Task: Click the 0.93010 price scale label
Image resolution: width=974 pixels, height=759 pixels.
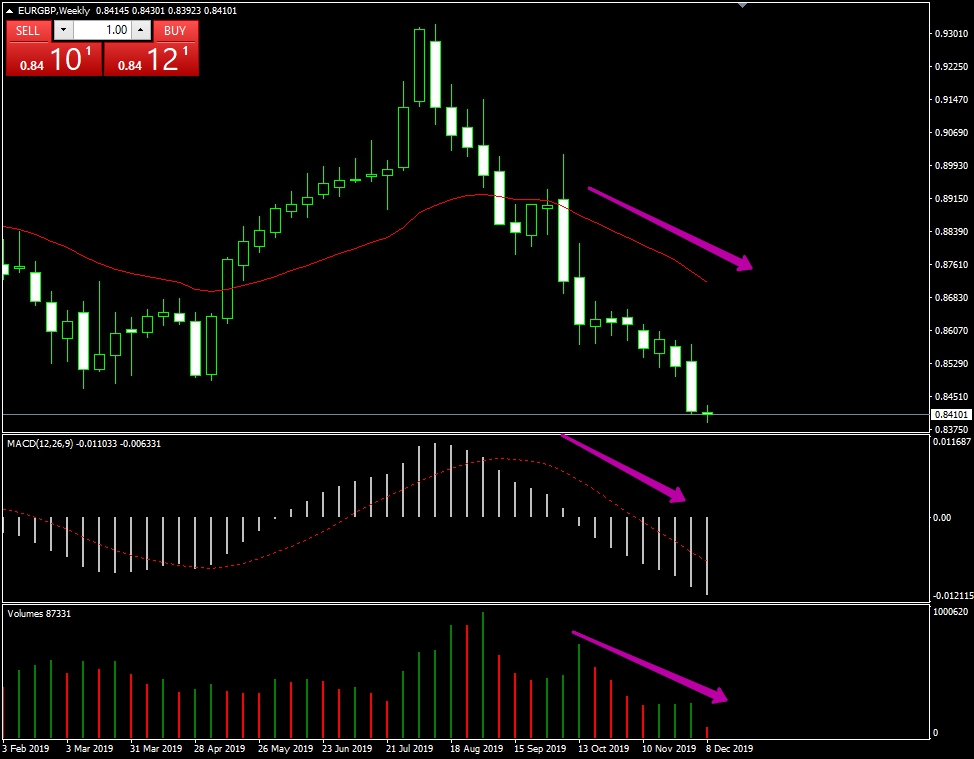Action: 948,34
